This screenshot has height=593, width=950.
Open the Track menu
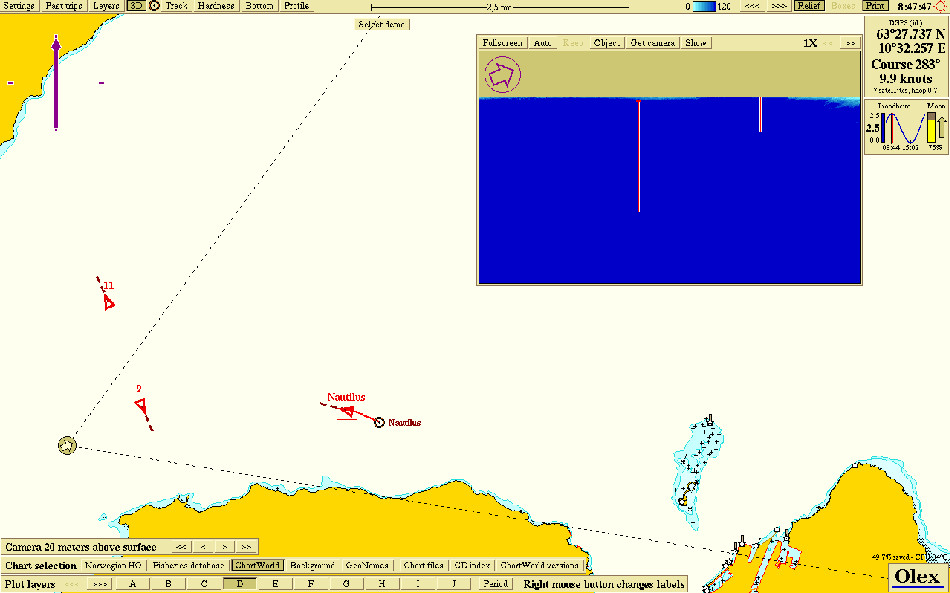tap(176, 6)
